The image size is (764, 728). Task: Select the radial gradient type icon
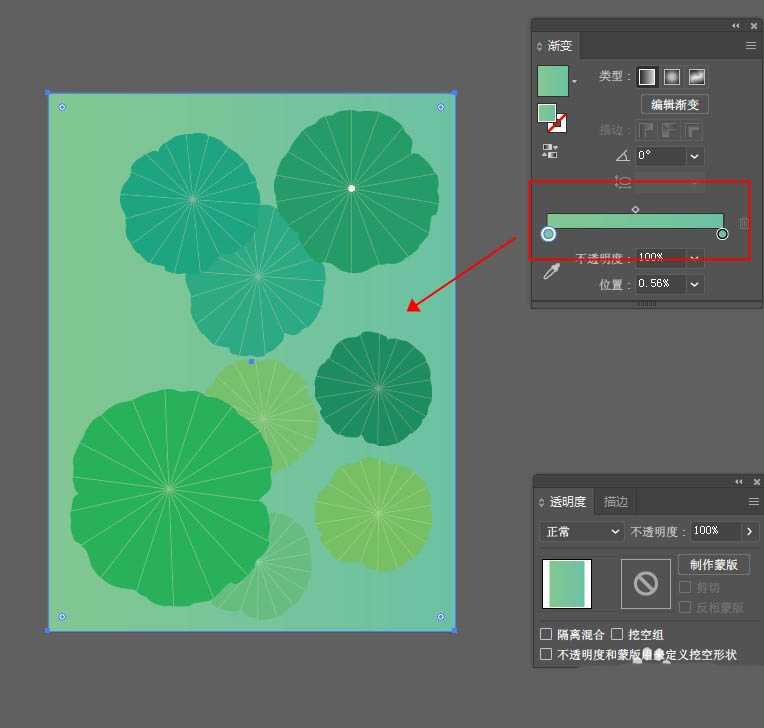pyautogui.click(x=672, y=77)
